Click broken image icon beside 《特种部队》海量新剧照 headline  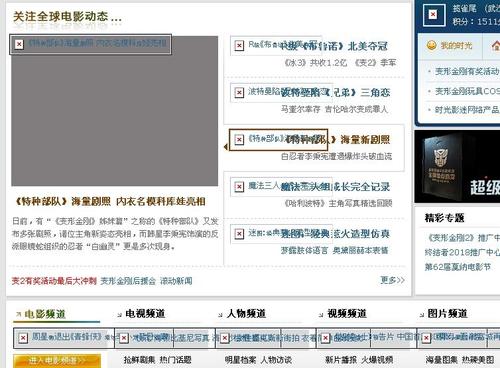(x=239, y=139)
